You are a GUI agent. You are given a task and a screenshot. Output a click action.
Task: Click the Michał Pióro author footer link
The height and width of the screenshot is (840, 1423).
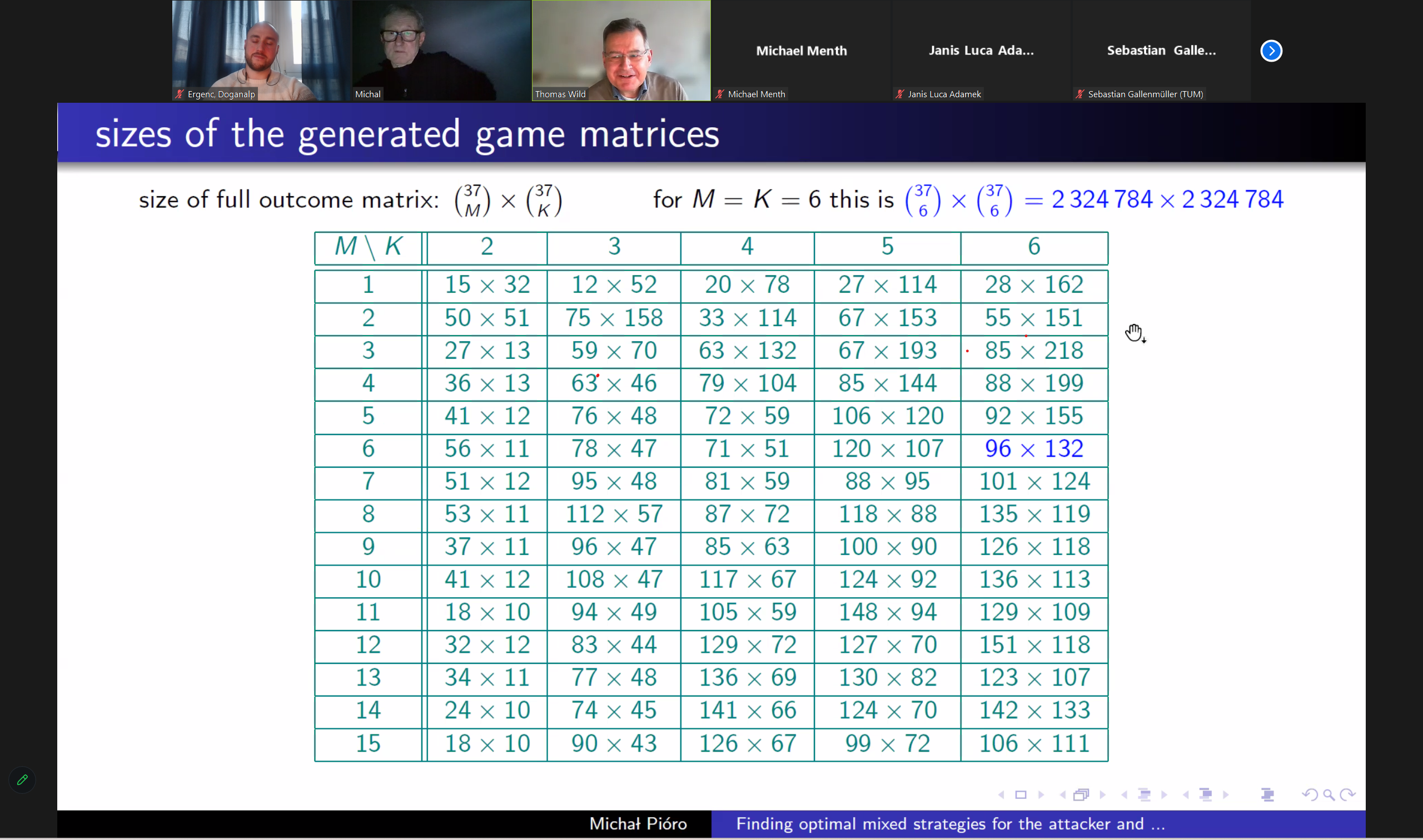tap(638, 823)
